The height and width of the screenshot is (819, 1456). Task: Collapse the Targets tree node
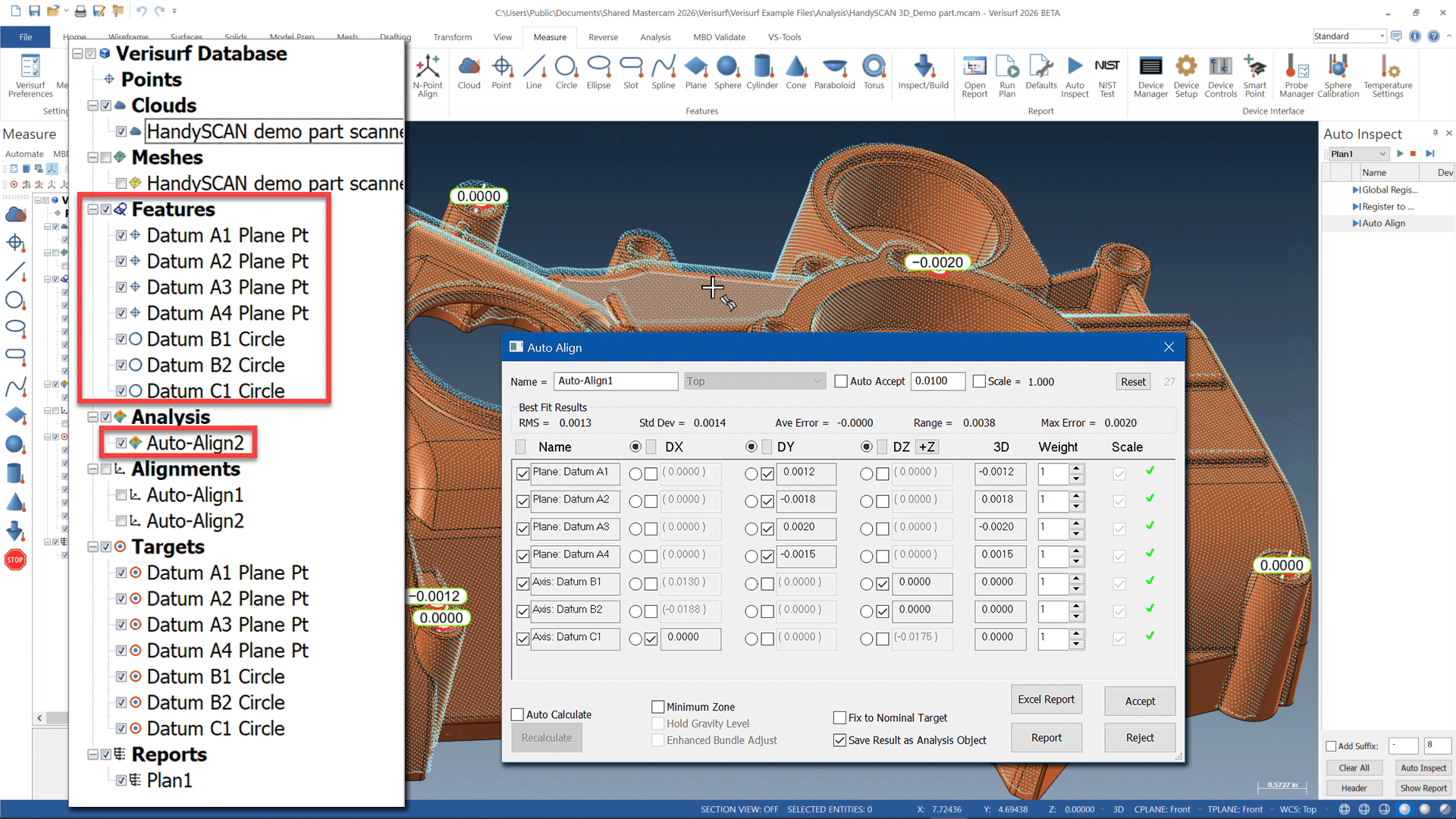93,547
